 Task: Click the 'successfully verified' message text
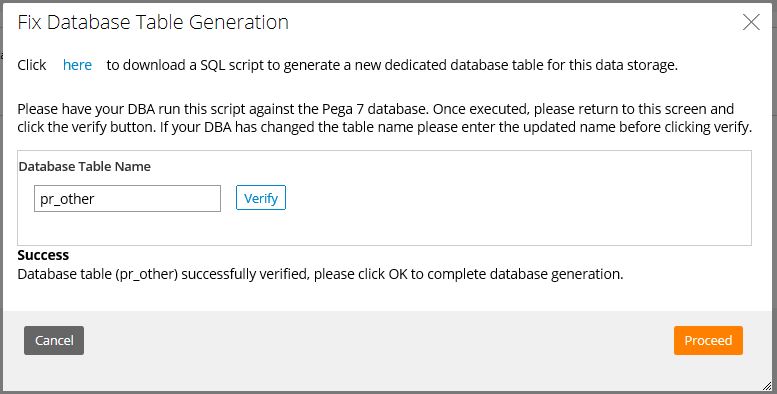320,274
